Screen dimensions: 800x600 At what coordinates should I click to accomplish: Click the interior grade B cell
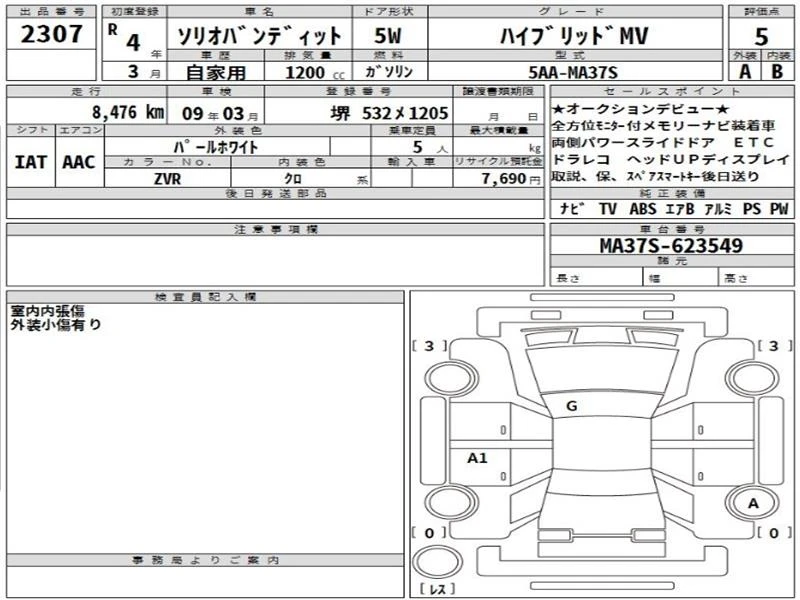pyautogui.click(x=776, y=71)
